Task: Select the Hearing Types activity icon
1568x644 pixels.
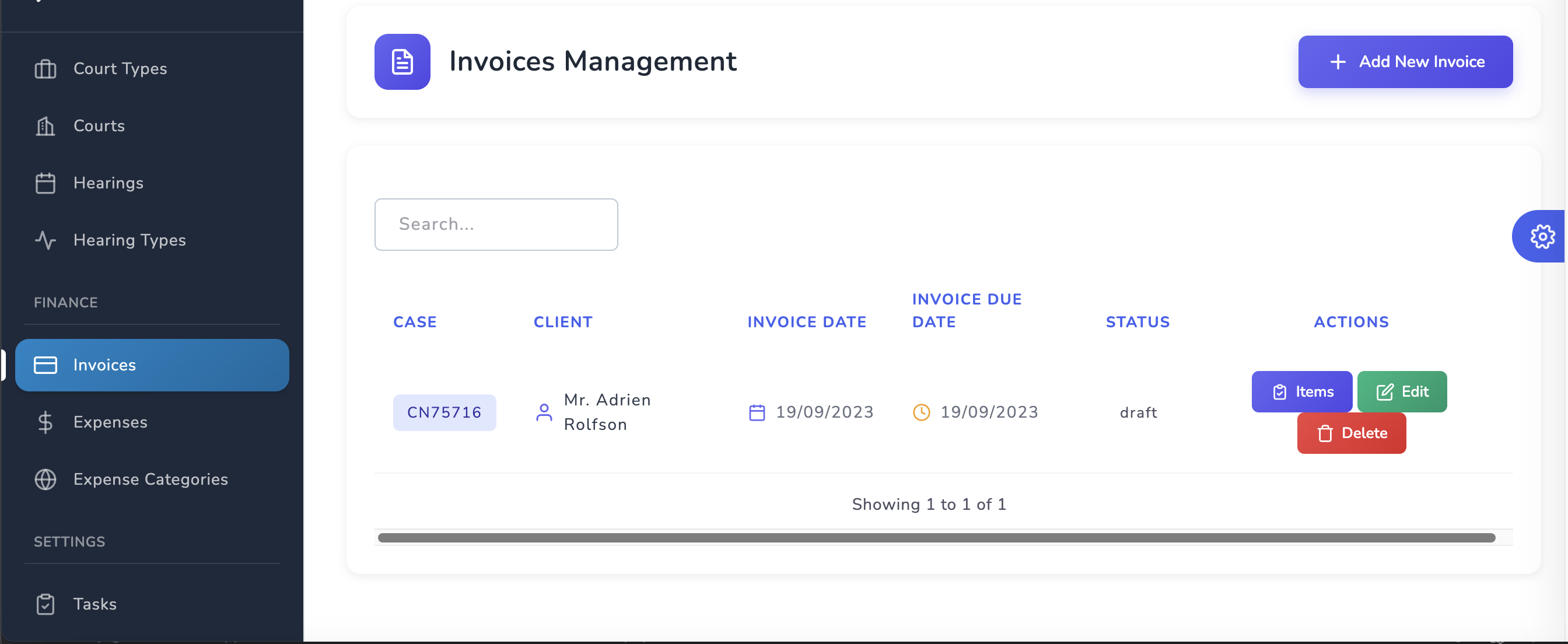Action: 45,240
